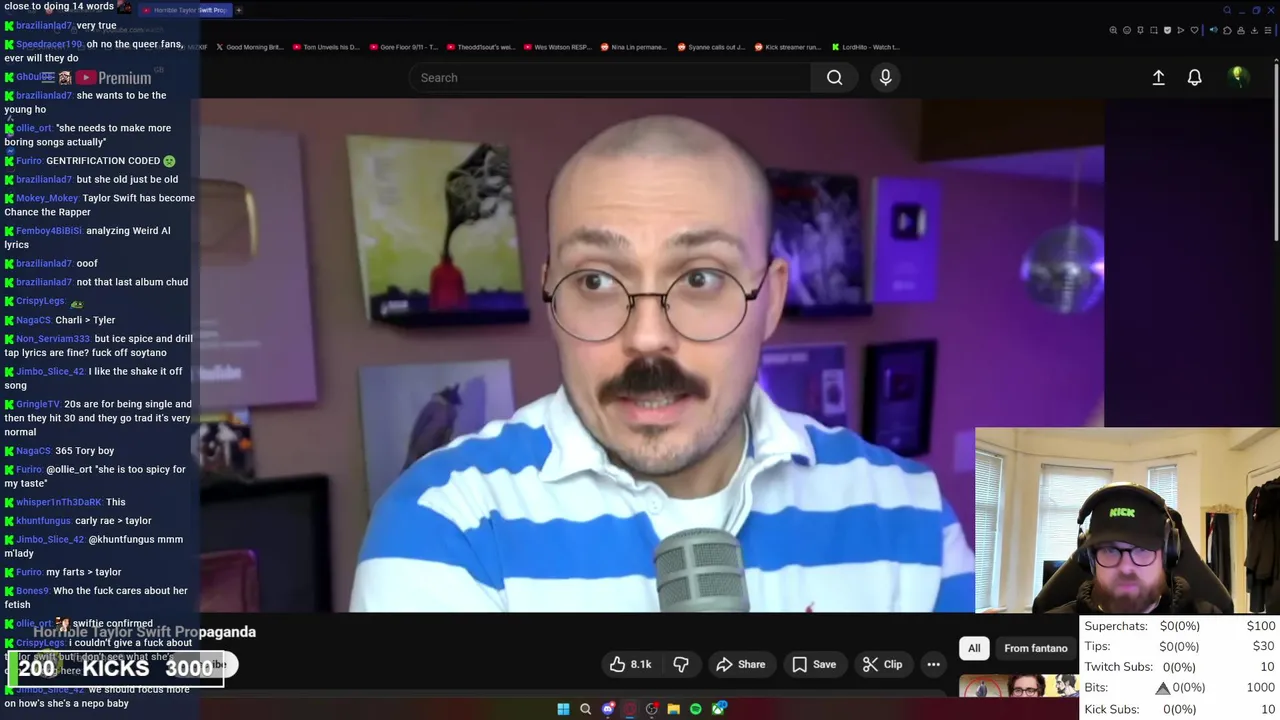Image resolution: width=1280 pixels, height=720 pixels.
Task: Click the pinboard pin toolbar icon
Action: coord(1140,30)
